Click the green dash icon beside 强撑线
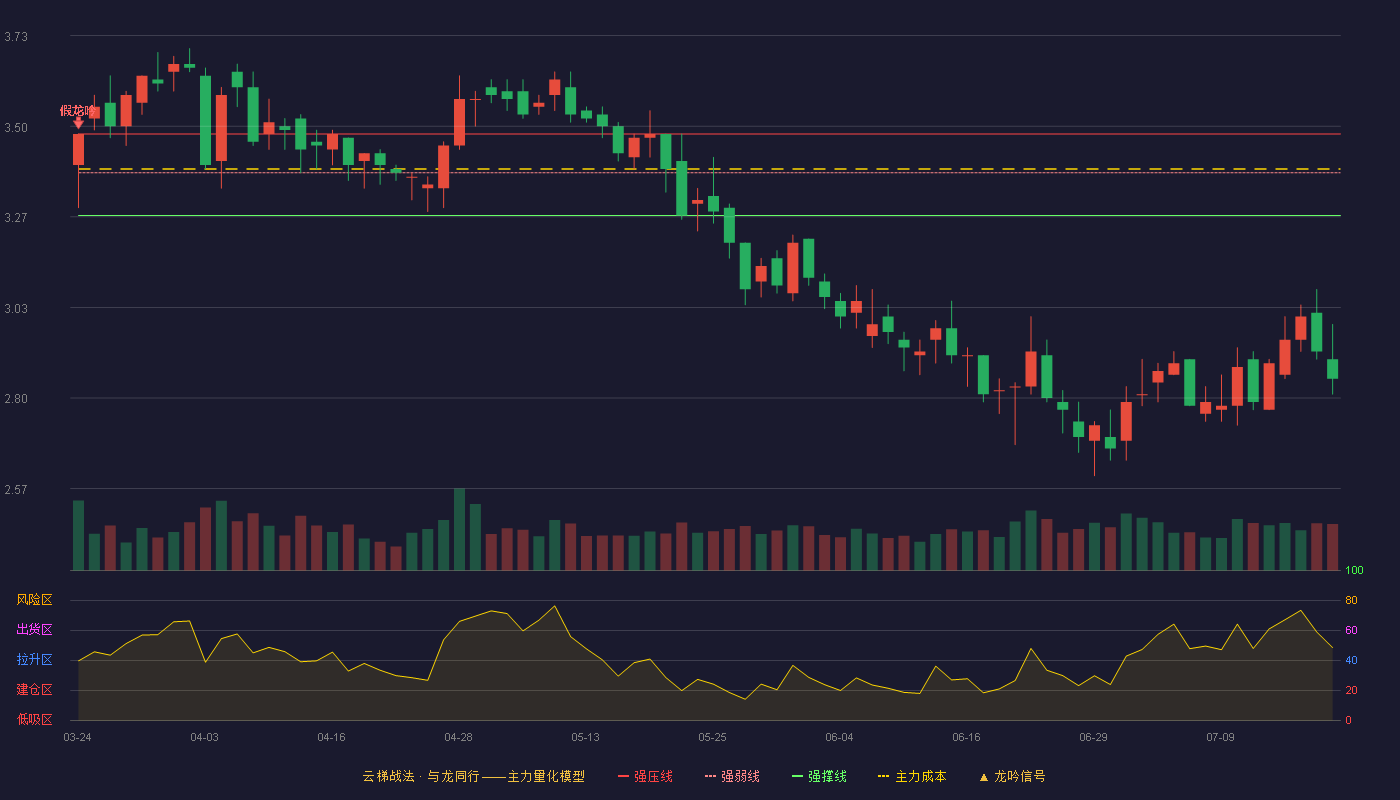The height and width of the screenshot is (800, 1400). pyautogui.click(x=797, y=776)
